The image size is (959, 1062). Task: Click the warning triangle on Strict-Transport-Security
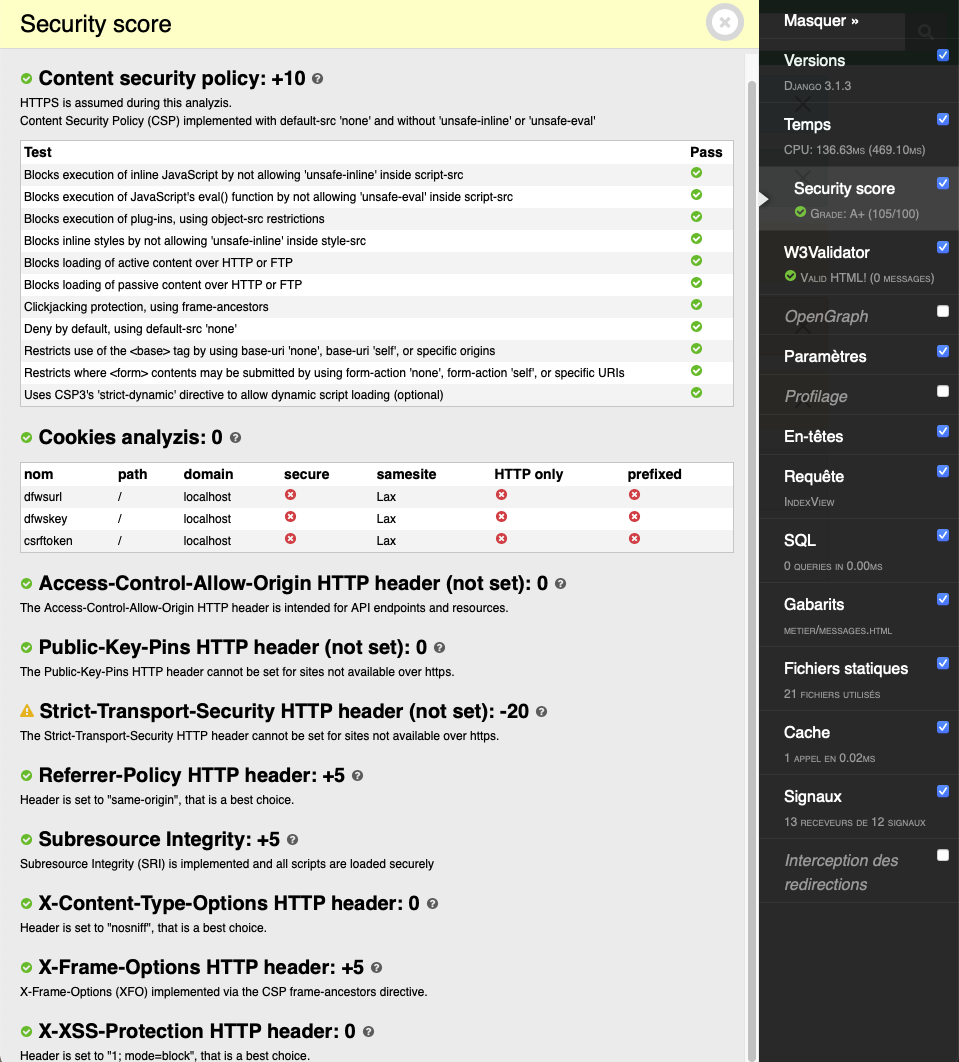25,712
